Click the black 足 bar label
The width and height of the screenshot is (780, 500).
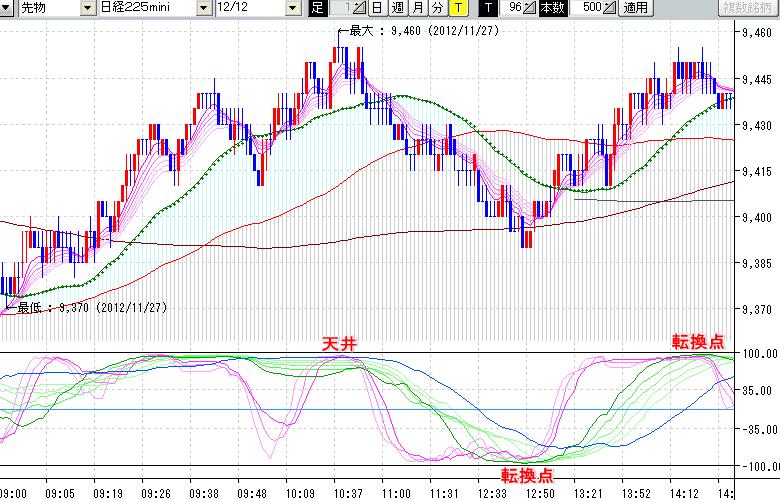coord(318,8)
